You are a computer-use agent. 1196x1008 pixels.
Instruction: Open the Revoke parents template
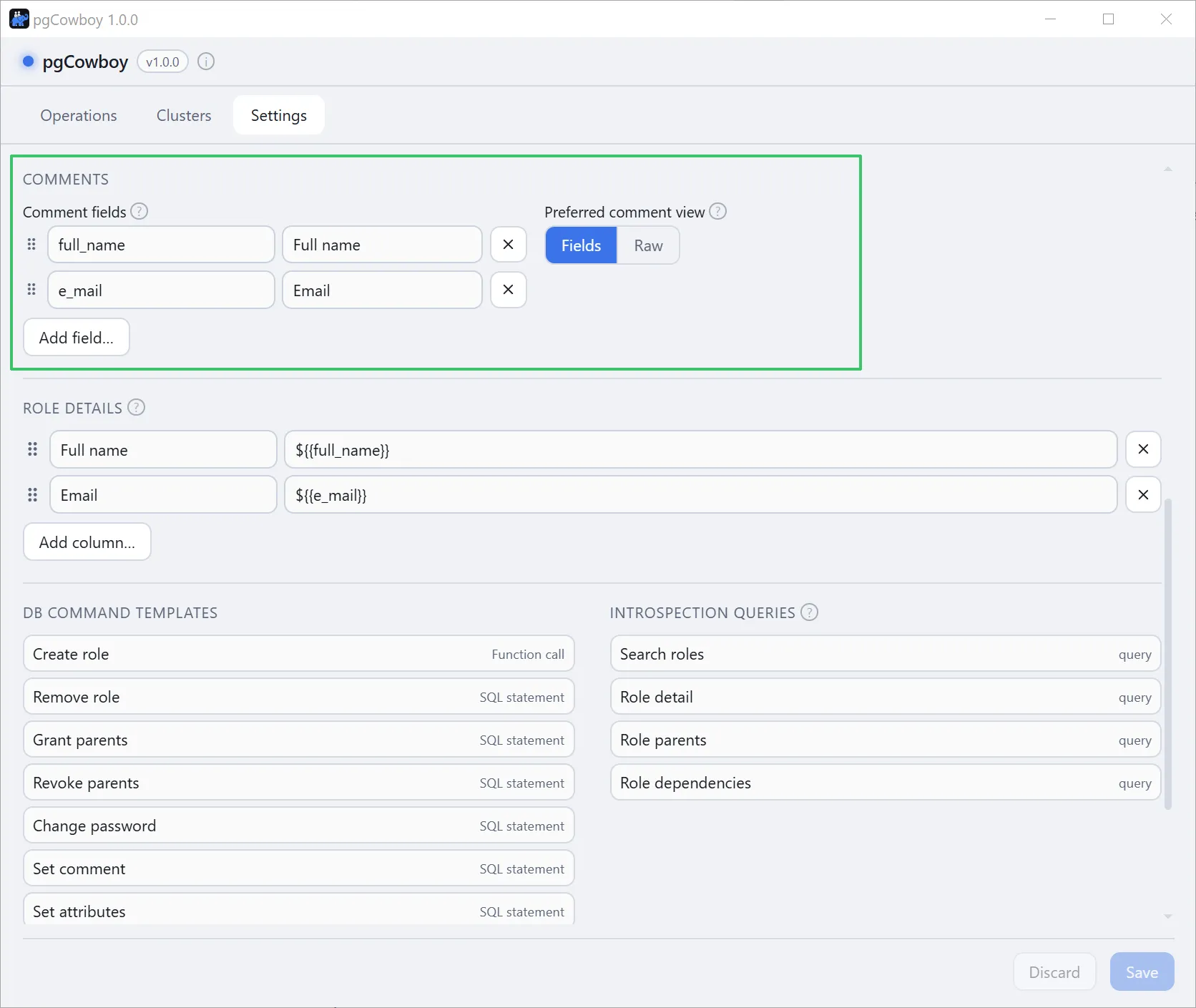(x=299, y=782)
